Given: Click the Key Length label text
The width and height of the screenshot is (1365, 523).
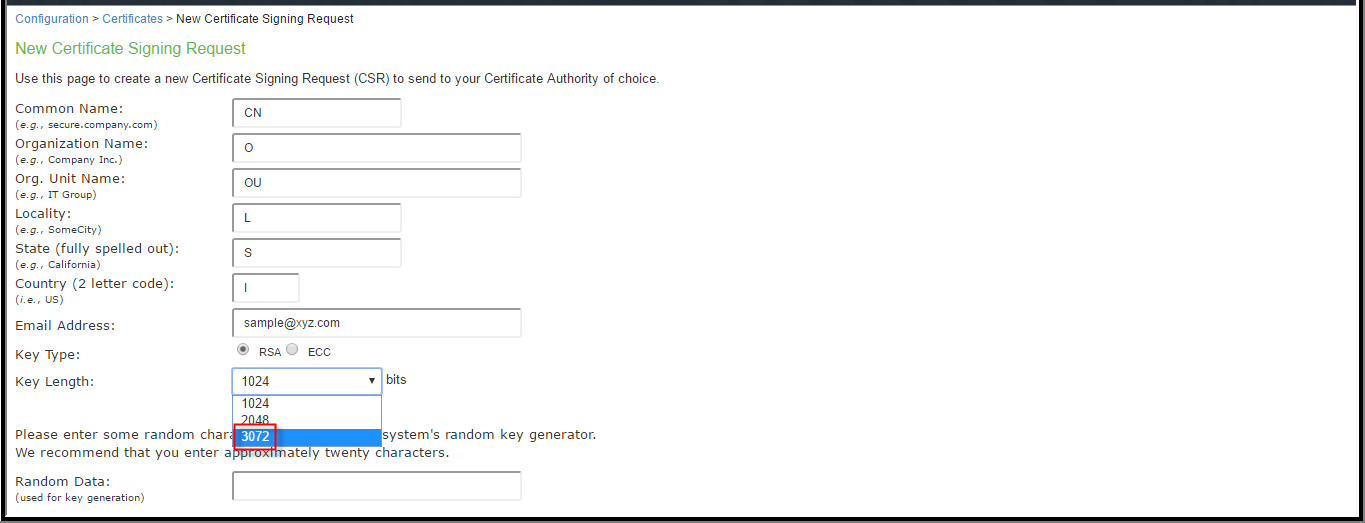Looking at the screenshot, I should [x=55, y=381].
